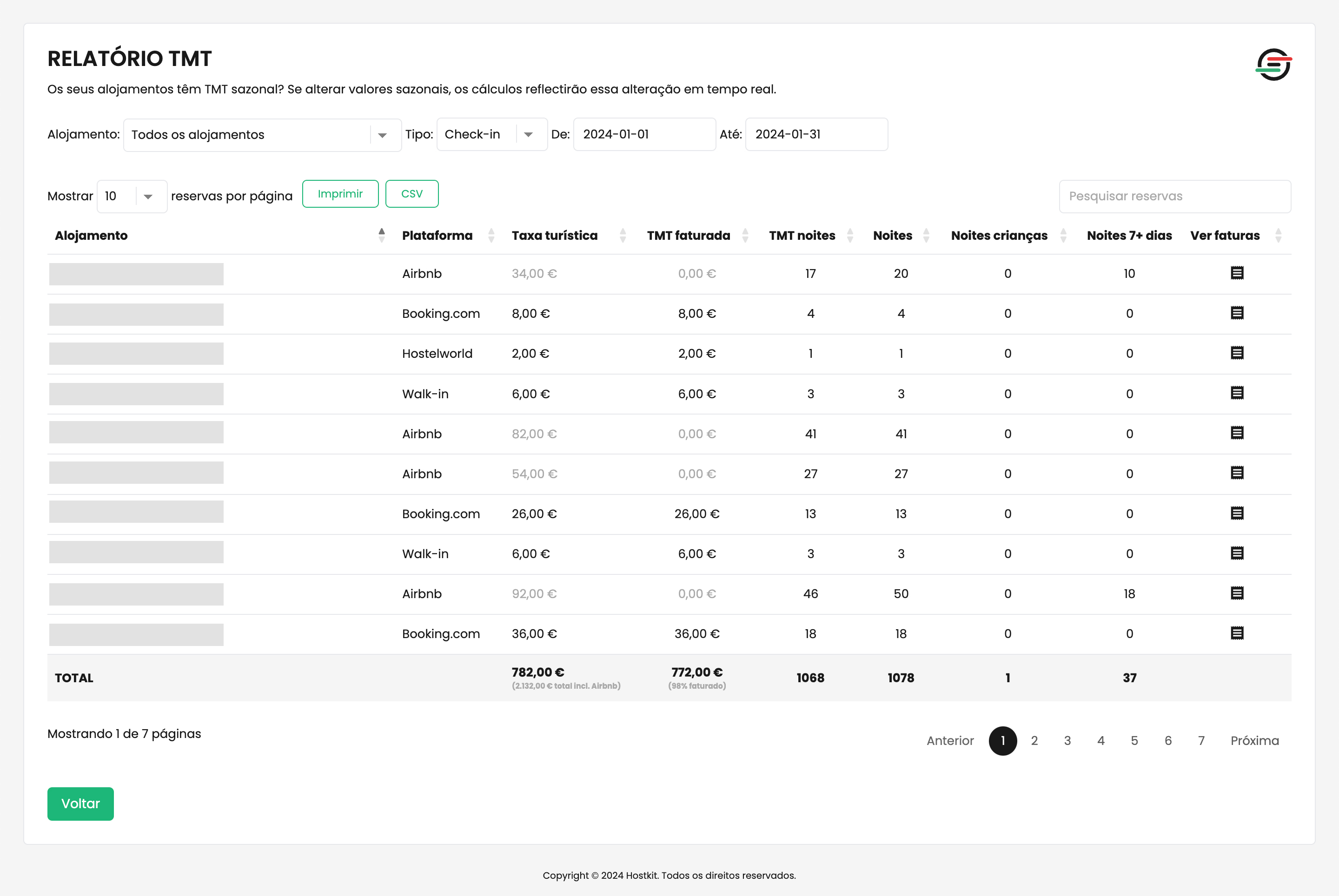Click the 26,00 € TMT faturada cell
Image resolution: width=1339 pixels, height=896 pixels.
[x=697, y=514]
